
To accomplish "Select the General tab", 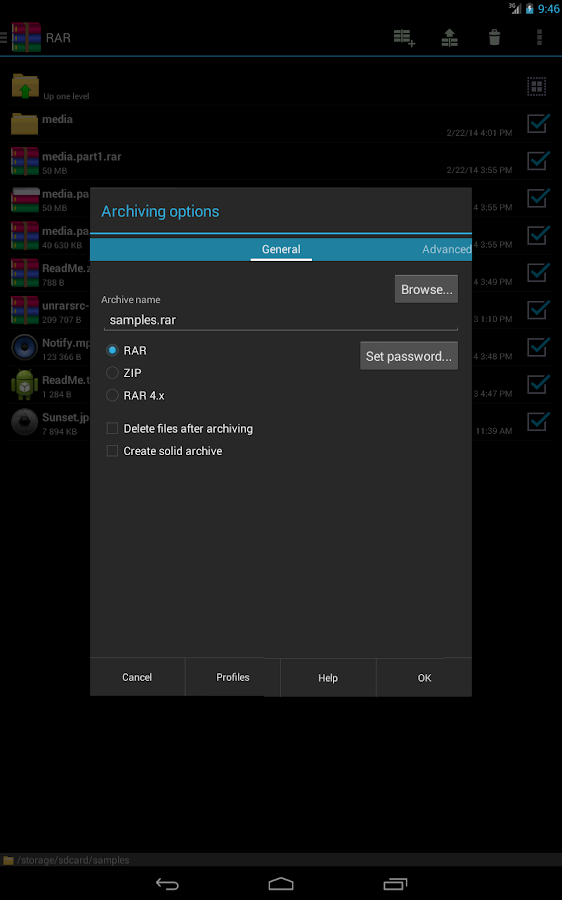I will coord(281,249).
